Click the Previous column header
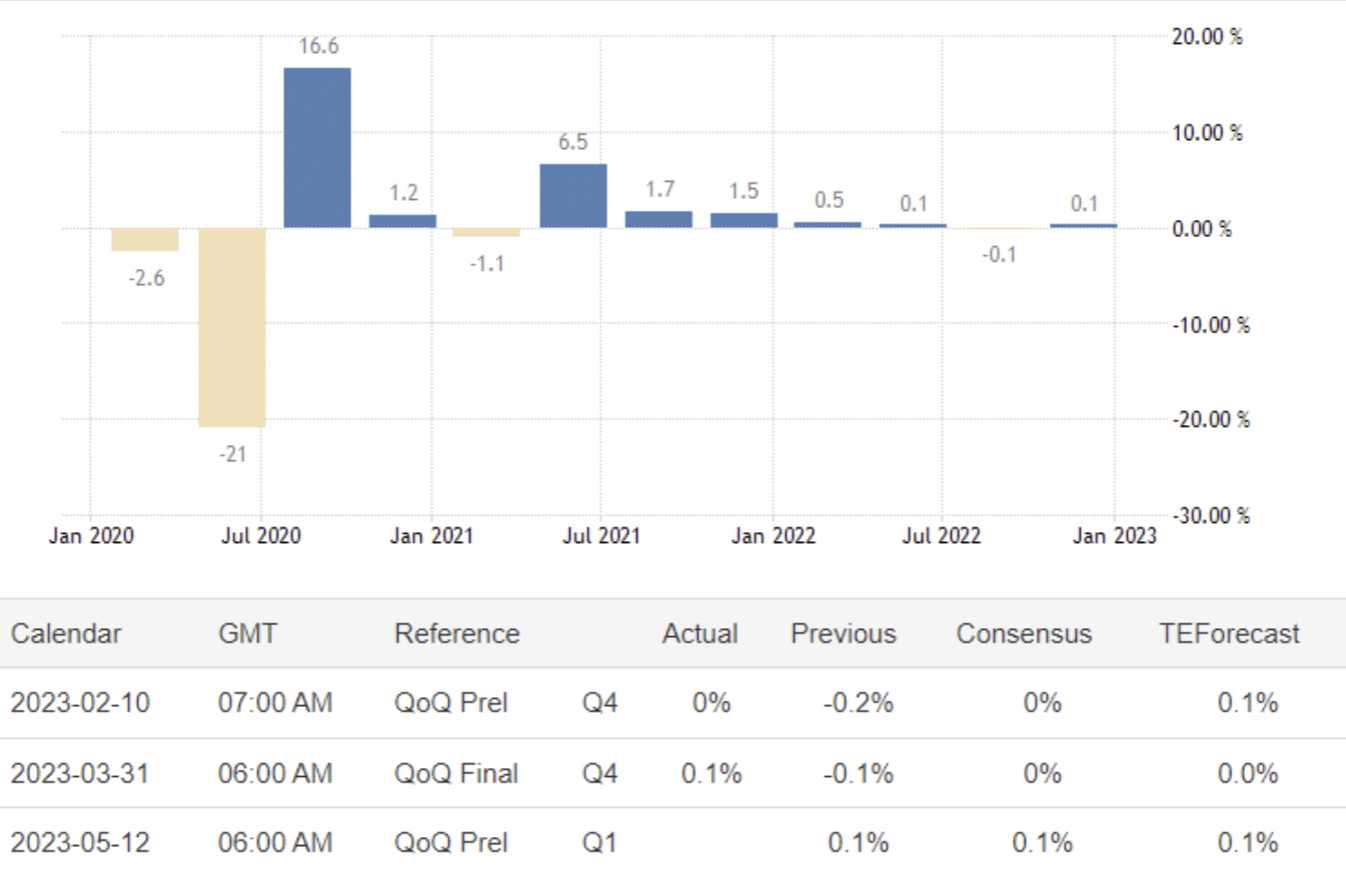The height and width of the screenshot is (876, 1346). tap(843, 633)
